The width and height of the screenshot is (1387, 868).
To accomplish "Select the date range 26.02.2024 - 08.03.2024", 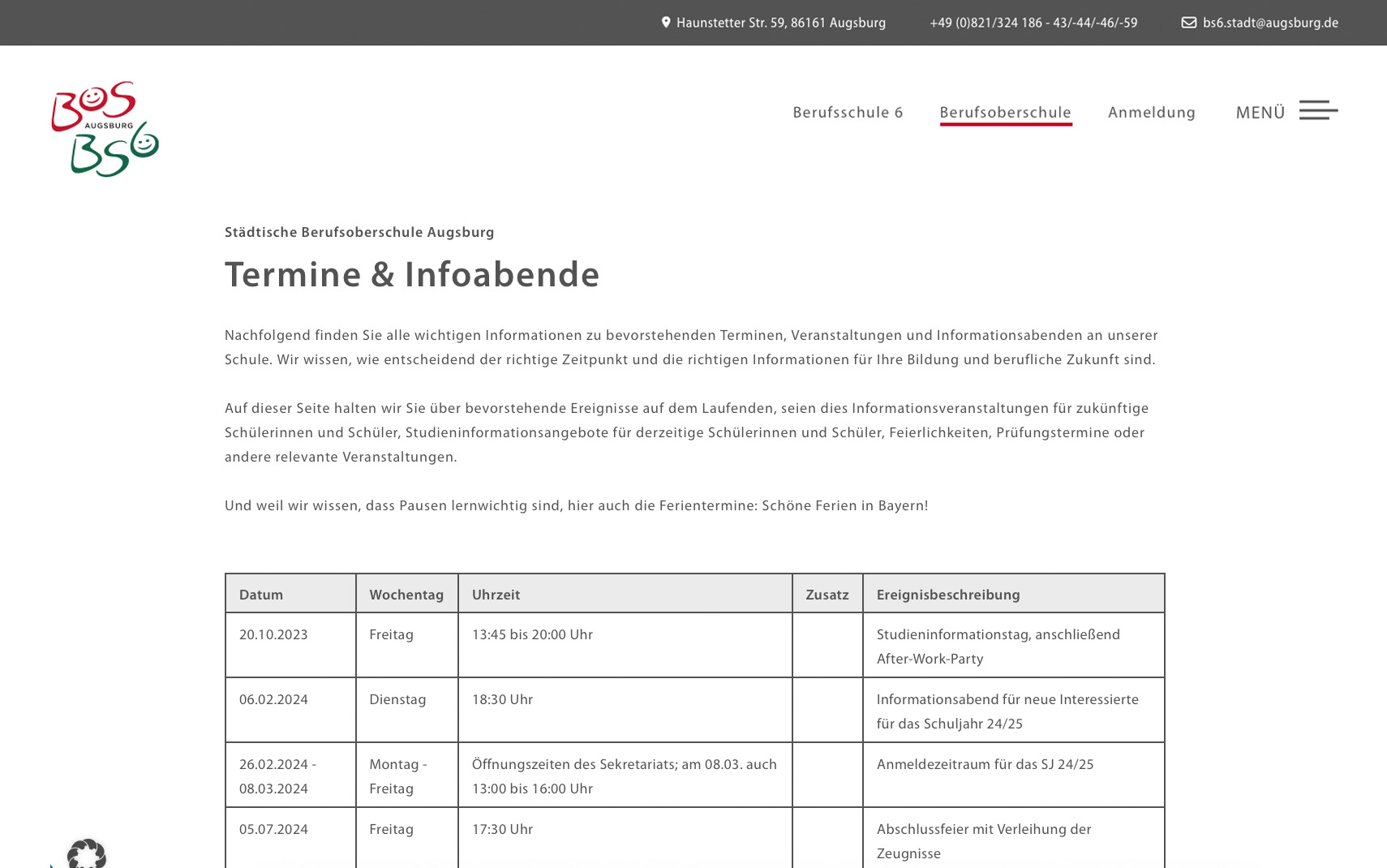I will [290, 775].
